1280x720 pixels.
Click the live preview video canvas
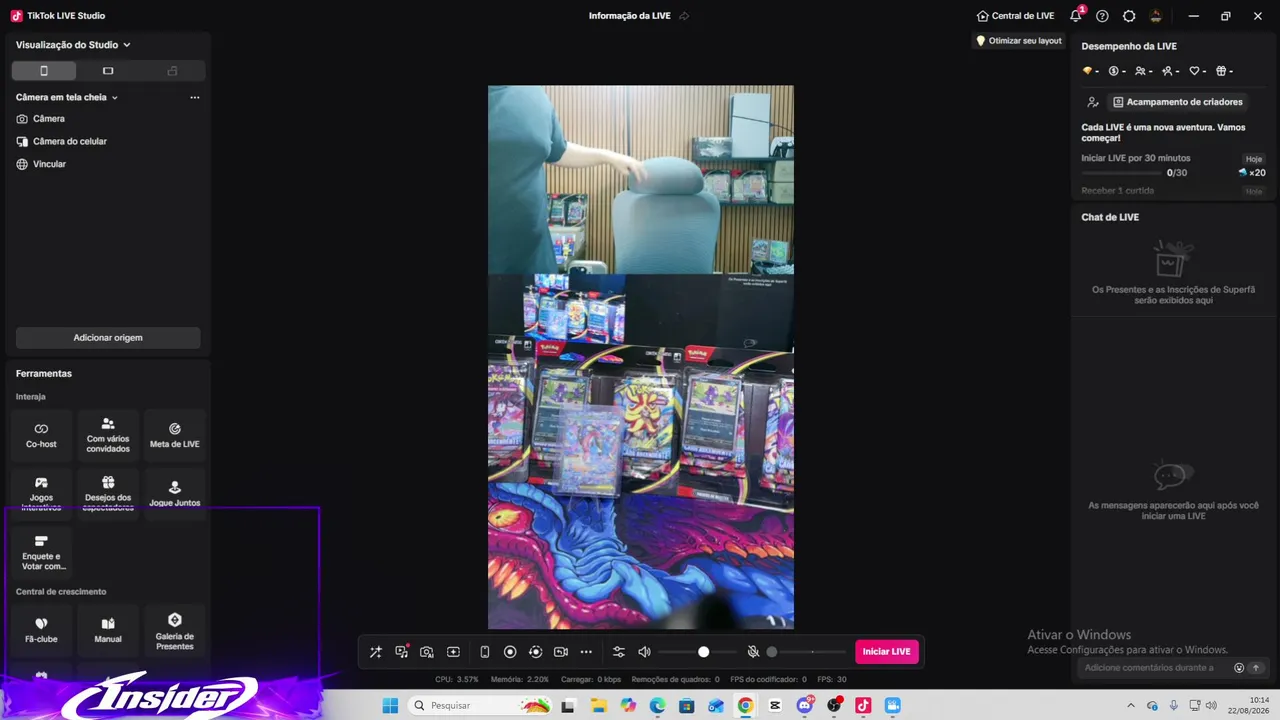pyautogui.click(x=641, y=357)
